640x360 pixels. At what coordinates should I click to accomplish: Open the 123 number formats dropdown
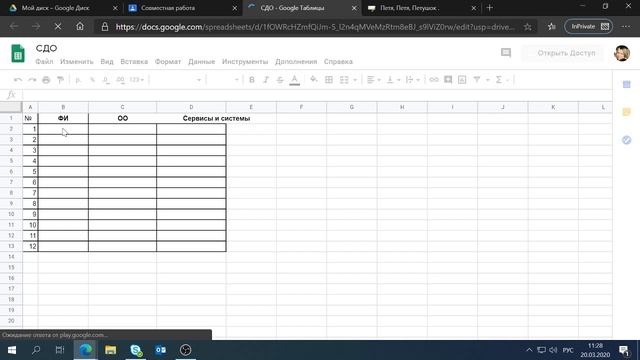(137, 80)
